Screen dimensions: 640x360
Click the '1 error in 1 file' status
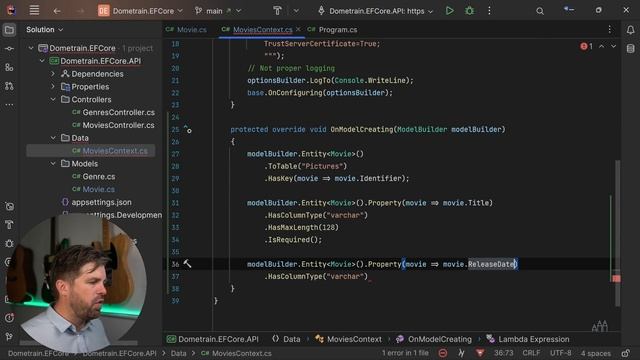tap(405, 353)
